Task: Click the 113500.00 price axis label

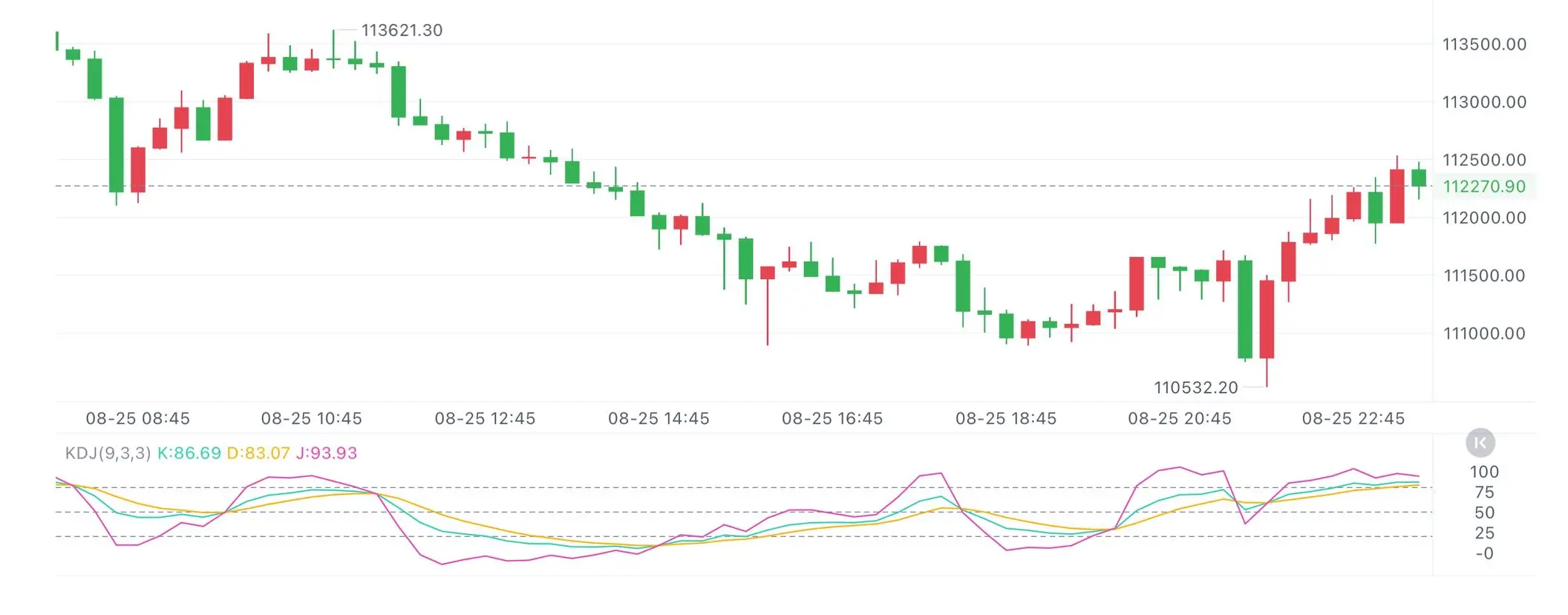Action: point(1484,44)
